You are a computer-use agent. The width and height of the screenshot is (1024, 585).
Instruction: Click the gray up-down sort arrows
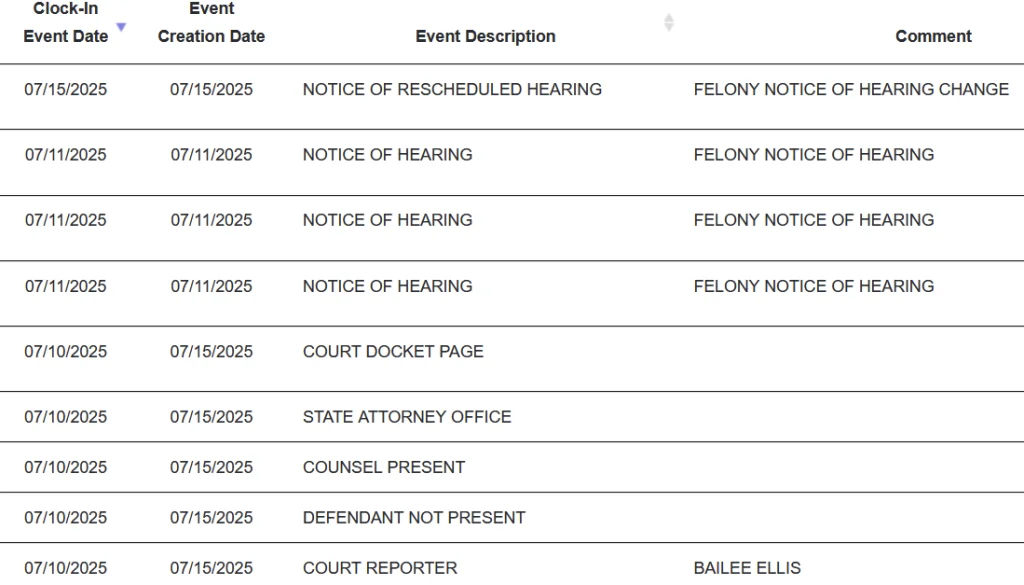(669, 22)
